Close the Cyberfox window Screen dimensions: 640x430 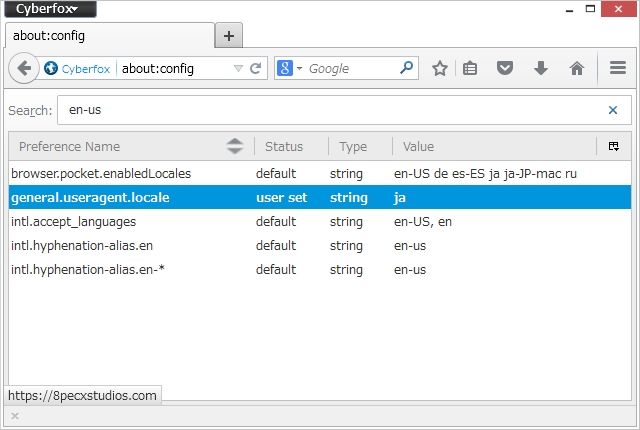(618, 9)
